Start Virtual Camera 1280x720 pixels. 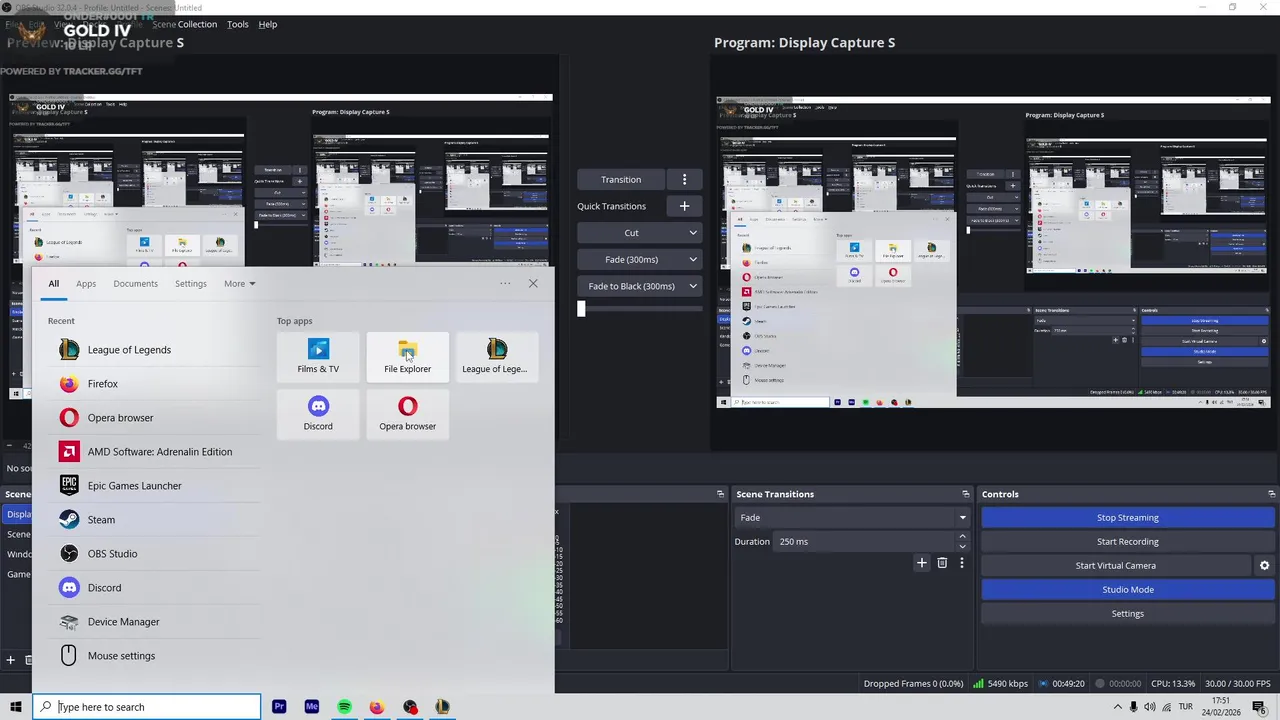coord(1115,566)
